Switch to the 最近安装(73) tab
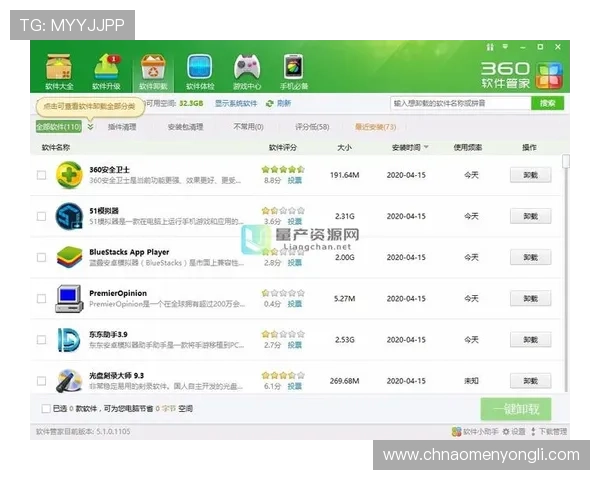This screenshot has width=600, height=480. point(376,127)
